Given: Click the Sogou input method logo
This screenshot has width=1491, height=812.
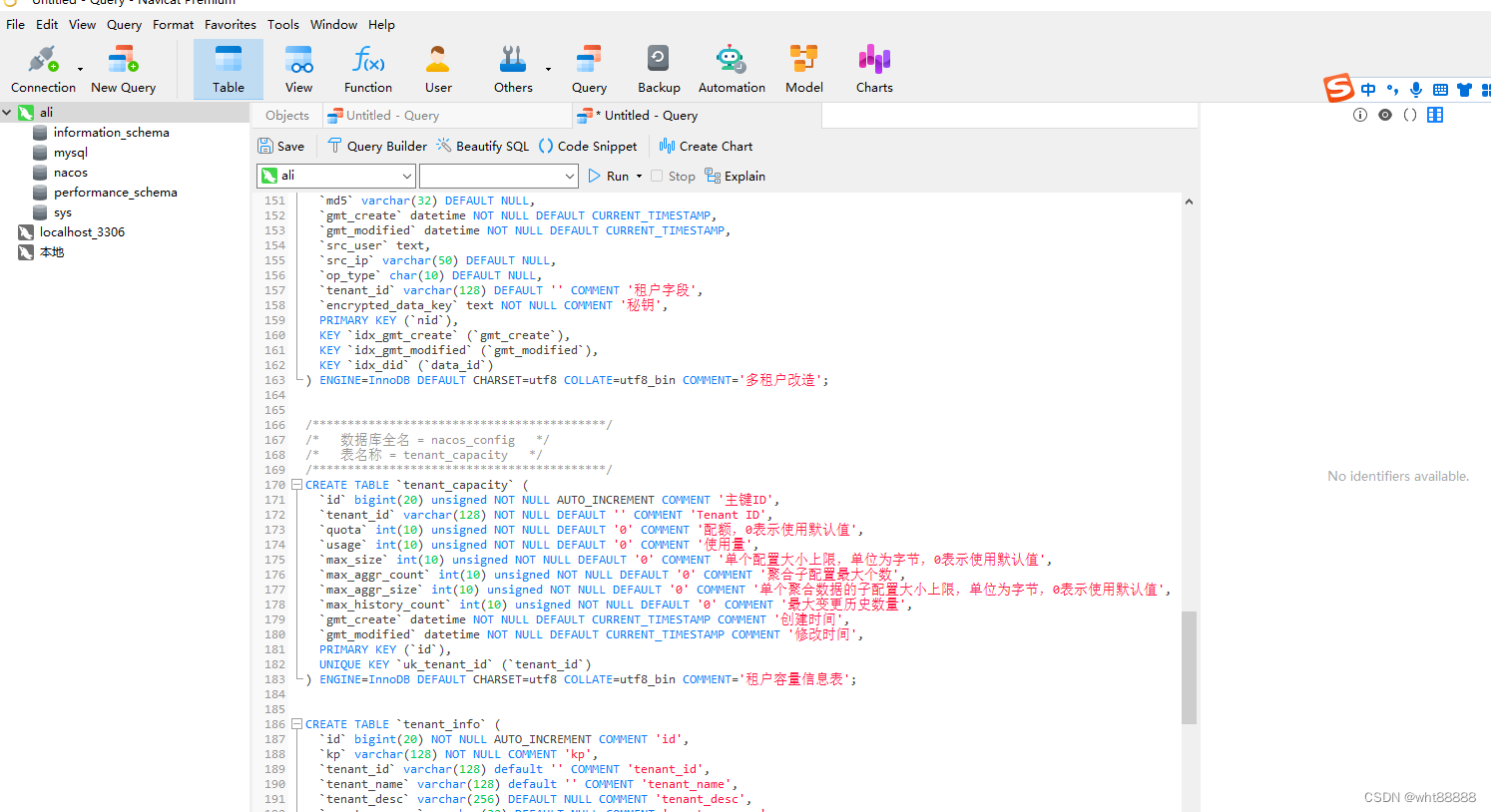Looking at the screenshot, I should point(1338,88).
